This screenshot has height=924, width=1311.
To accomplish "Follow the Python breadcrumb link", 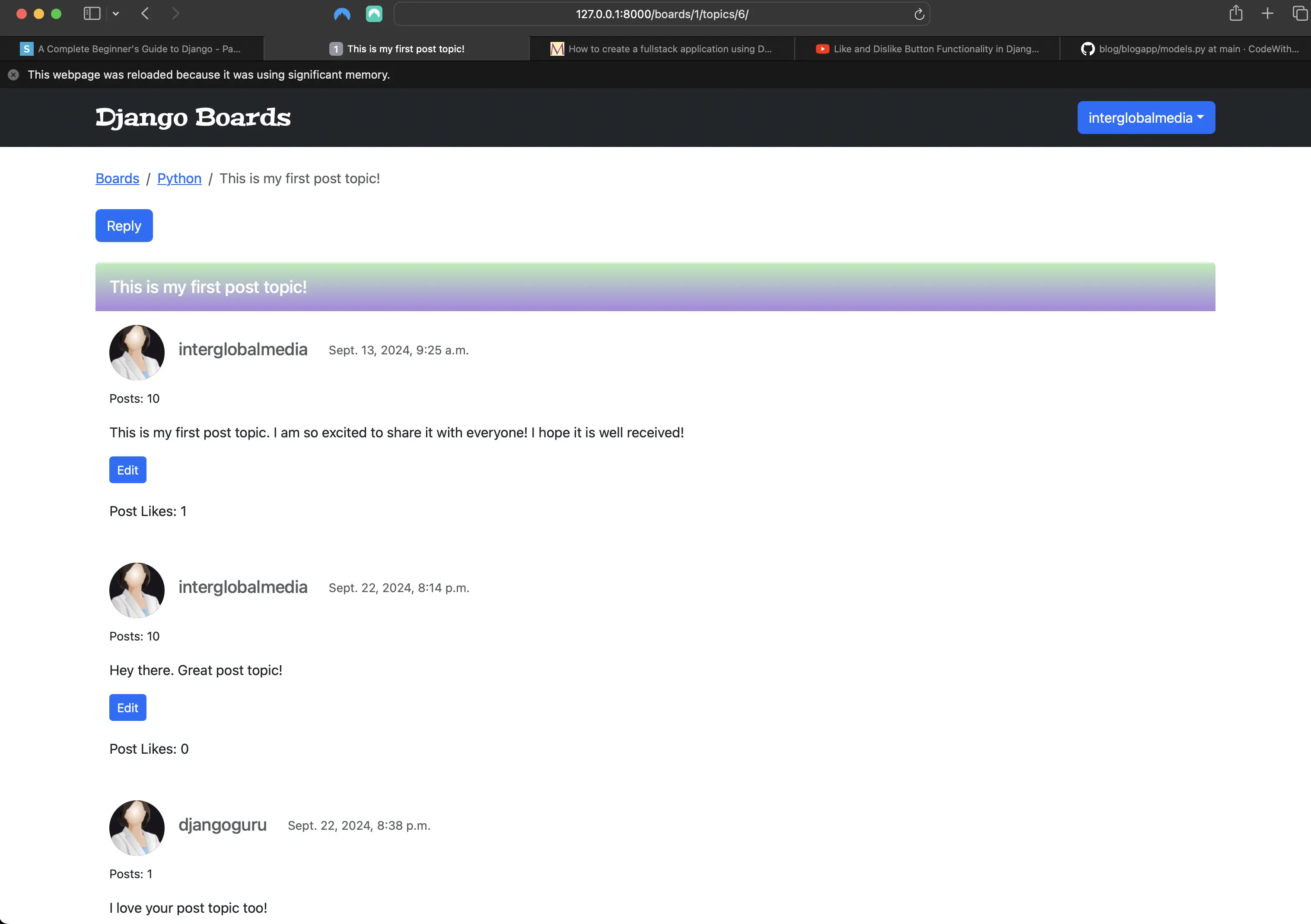I will coord(179,179).
